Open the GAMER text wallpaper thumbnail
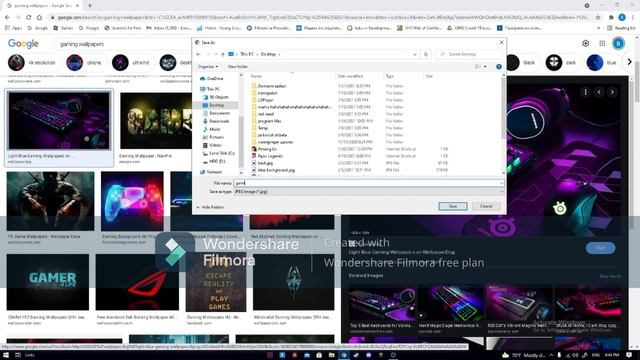The height and width of the screenshot is (360, 640). [48, 282]
